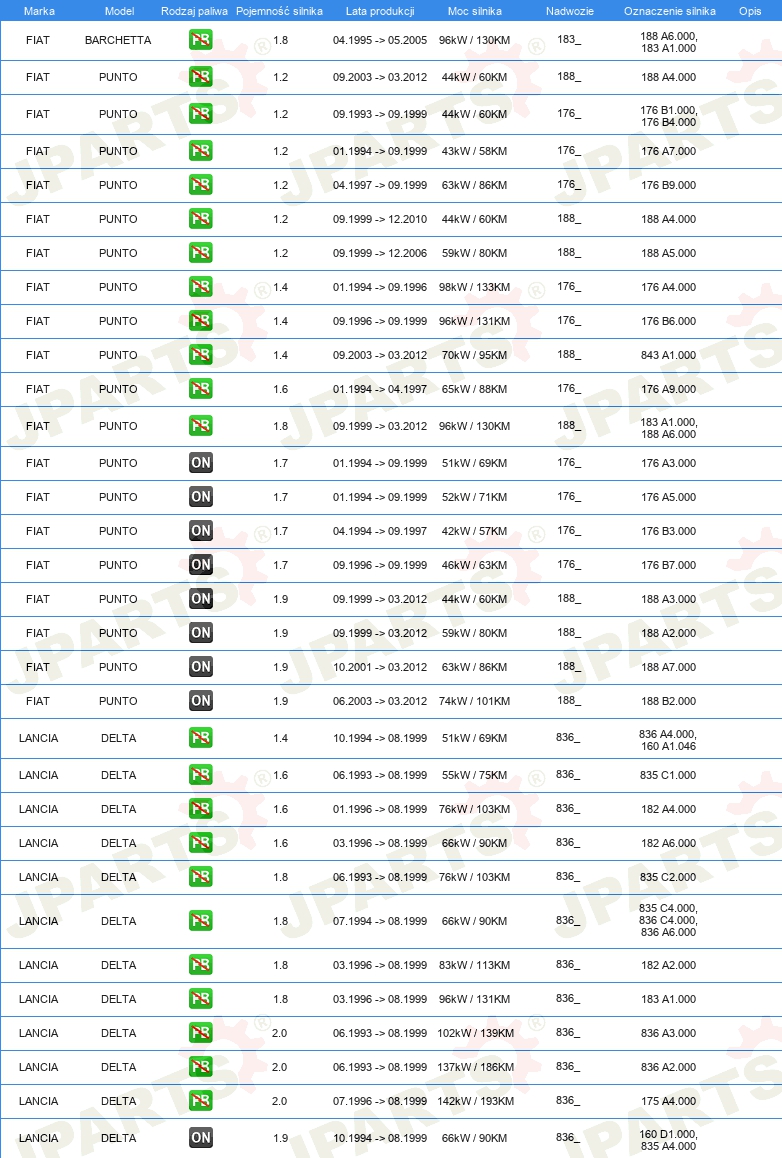Click petrol icon for Delta 182 A6.000

[200, 843]
